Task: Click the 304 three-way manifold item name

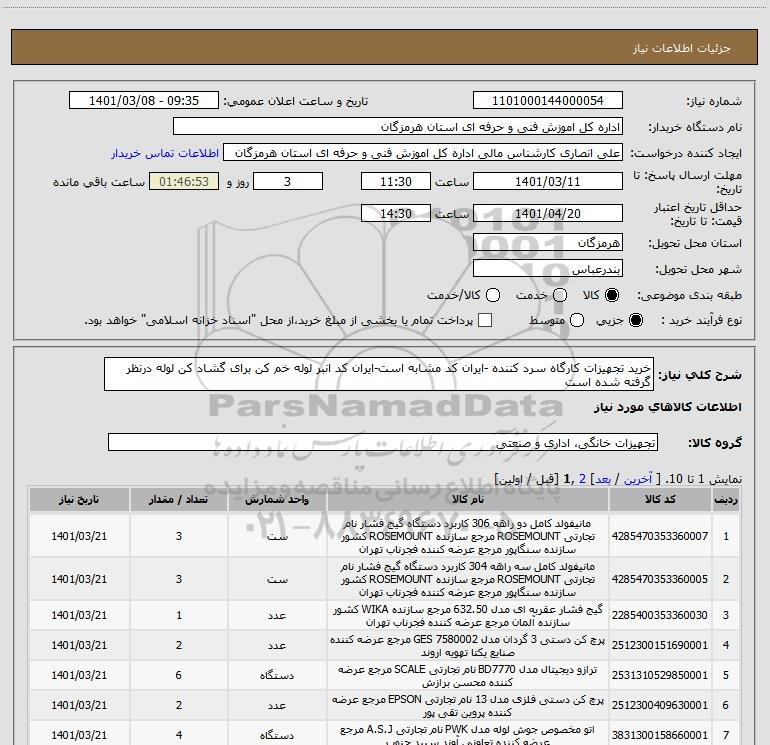Action: [468, 579]
